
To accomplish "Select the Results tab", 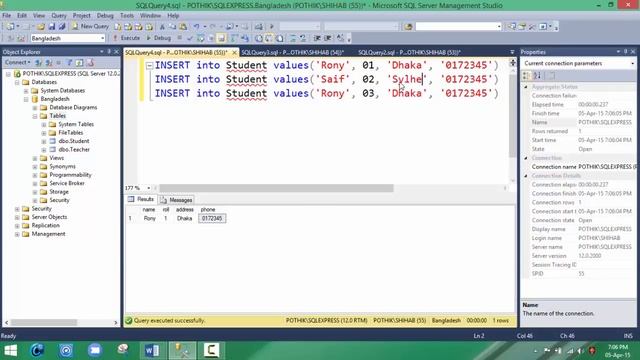I will click(x=141, y=199).
